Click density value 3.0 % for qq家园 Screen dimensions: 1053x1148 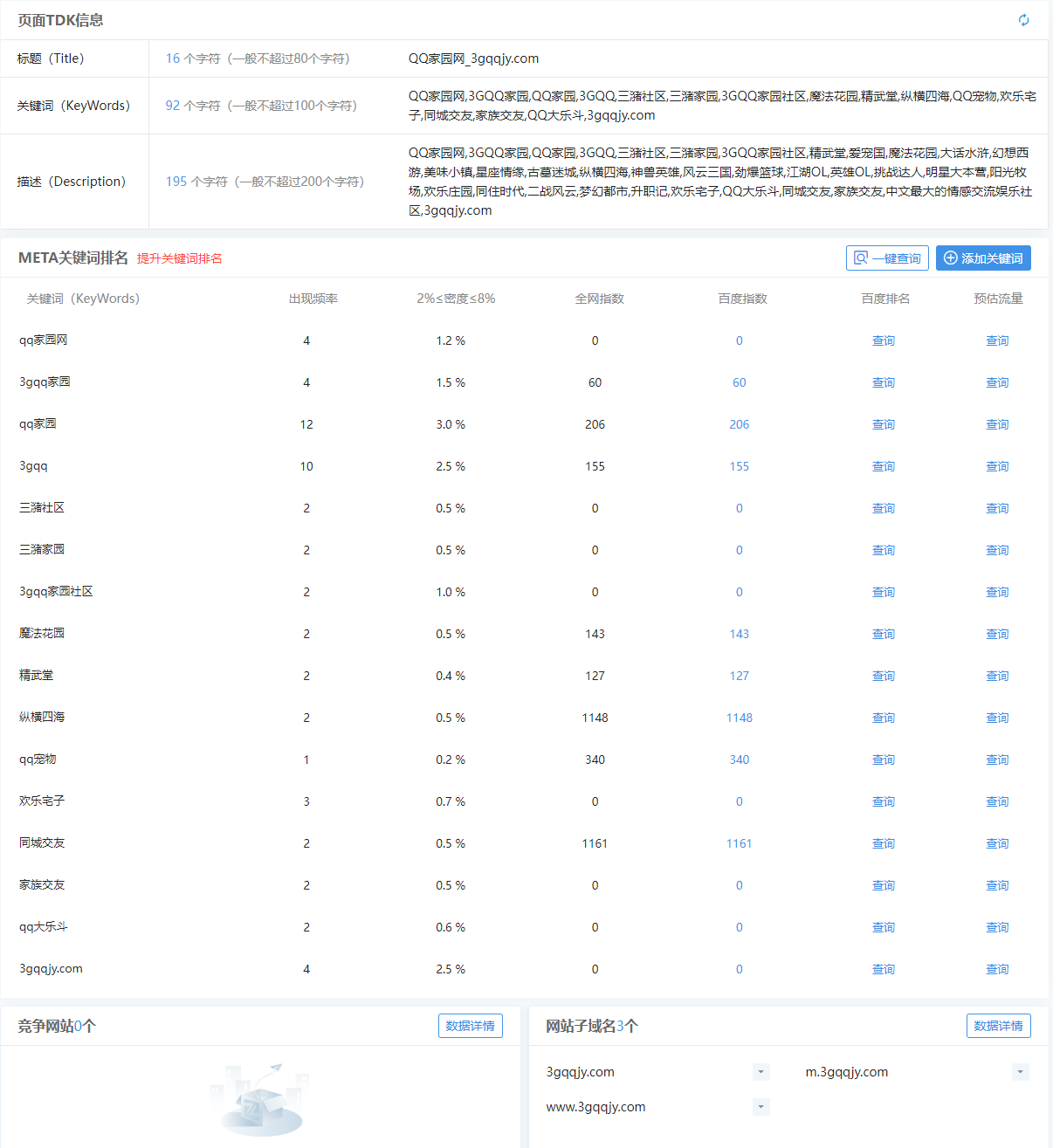point(451,424)
